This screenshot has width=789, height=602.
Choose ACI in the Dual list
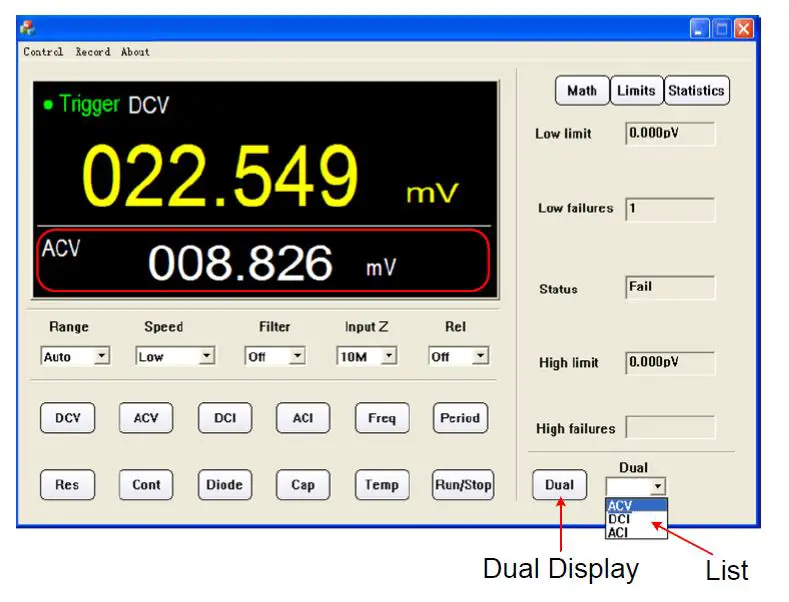[637, 532]
